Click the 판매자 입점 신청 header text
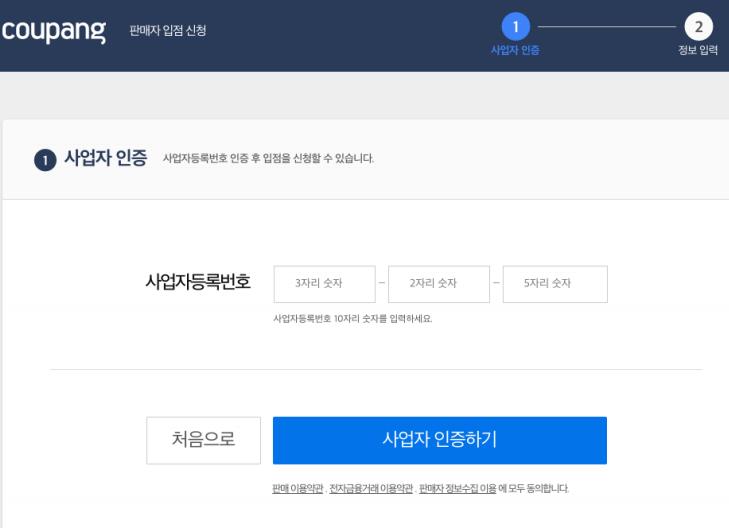Screen dimensions: 729x528 (168, 31)
